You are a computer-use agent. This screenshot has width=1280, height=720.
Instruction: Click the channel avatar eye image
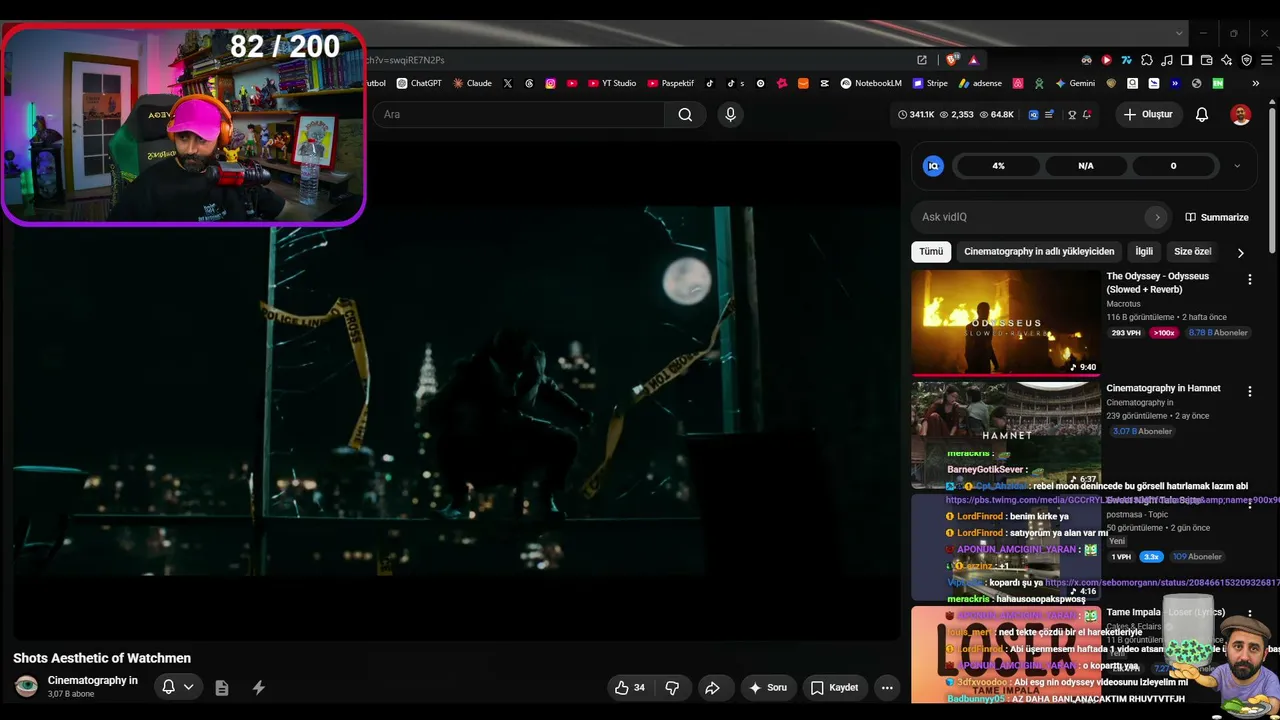[x=27, y=686]
